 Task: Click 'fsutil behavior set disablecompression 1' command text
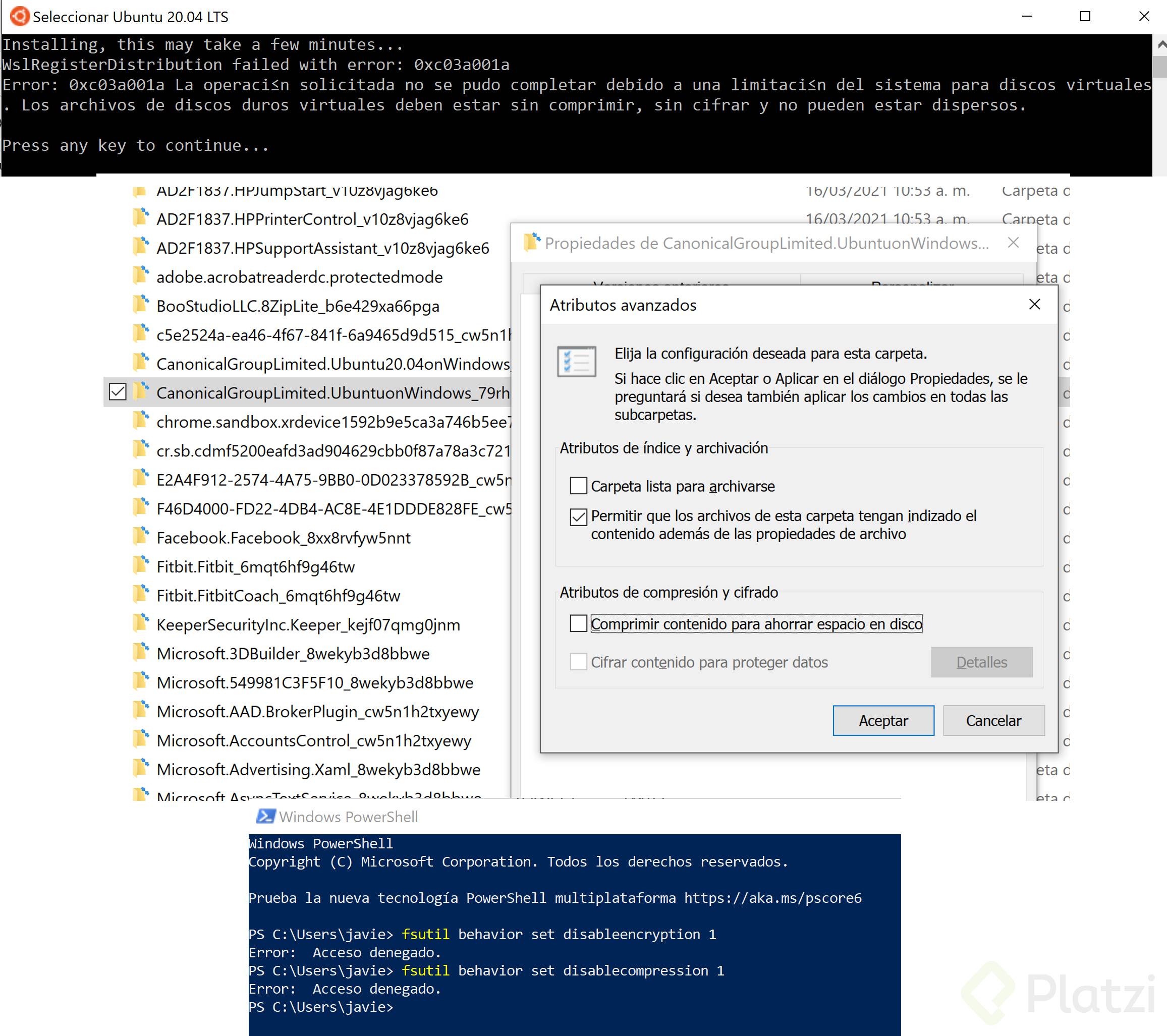[x=563, y=970]
